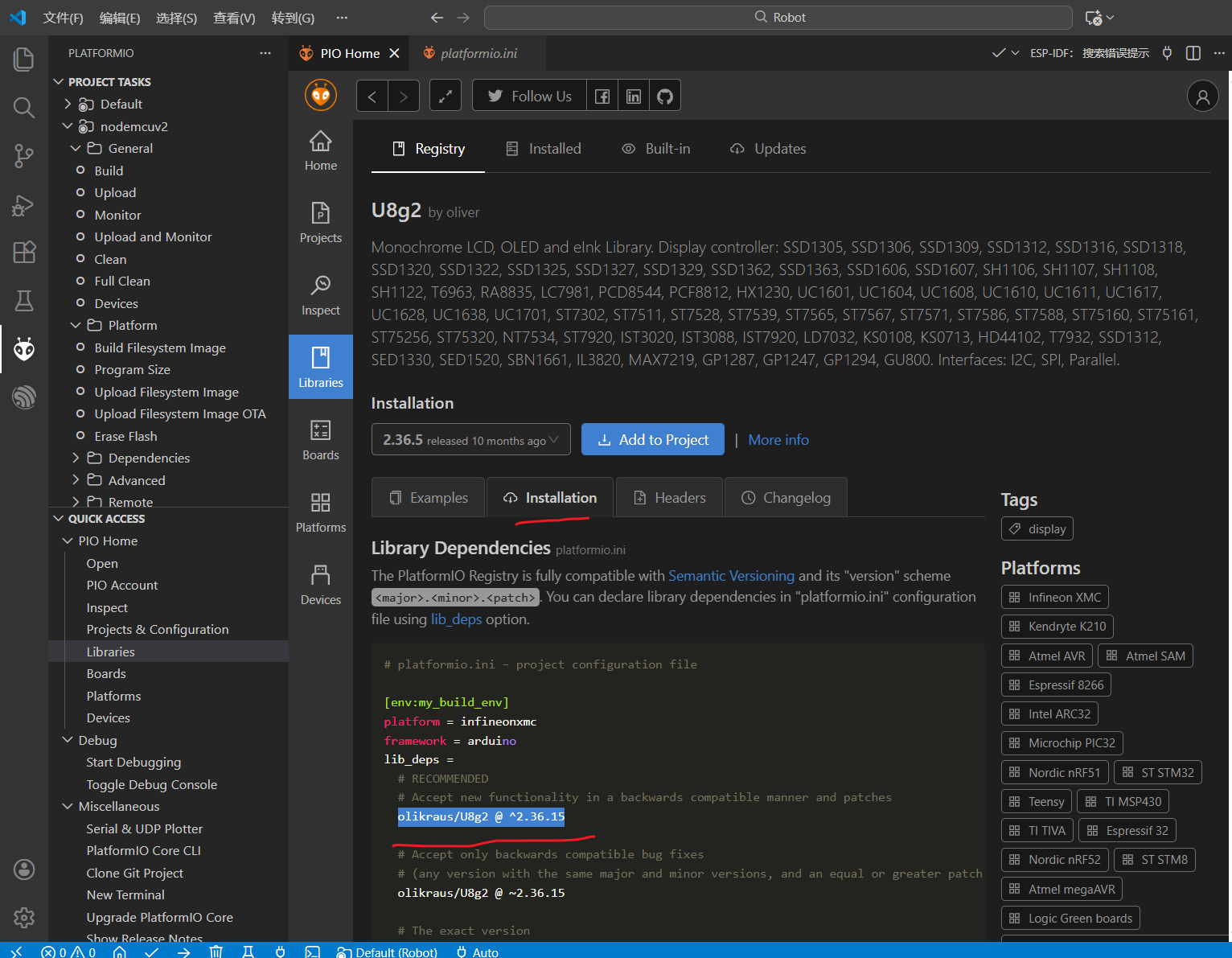Select the Updates libraries tab
1232x958 pixels.
coord(768,149)
